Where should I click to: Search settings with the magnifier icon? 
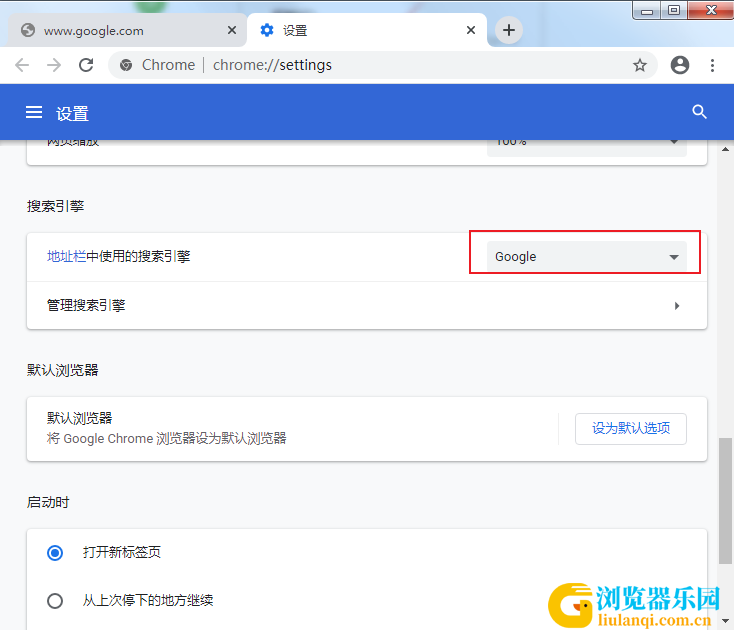[699, 112]
